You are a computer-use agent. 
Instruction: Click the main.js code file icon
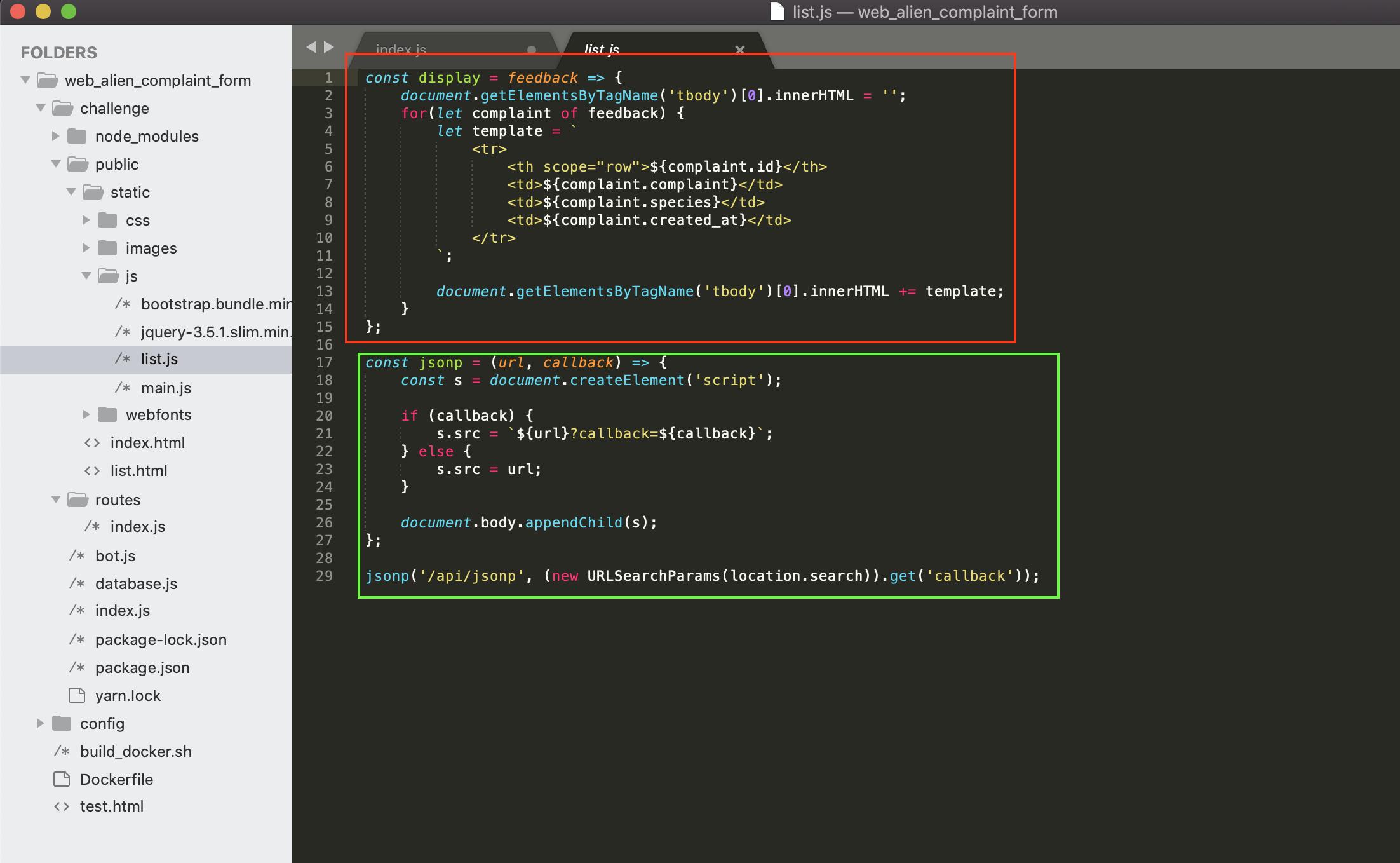coord(123,388)
